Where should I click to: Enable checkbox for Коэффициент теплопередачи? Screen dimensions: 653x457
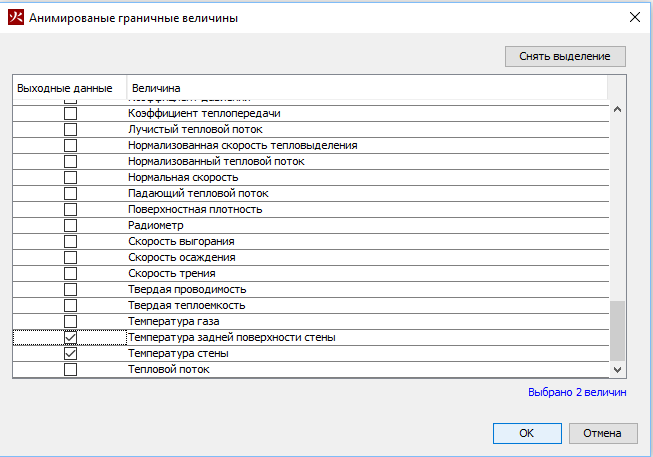(70, 113)
